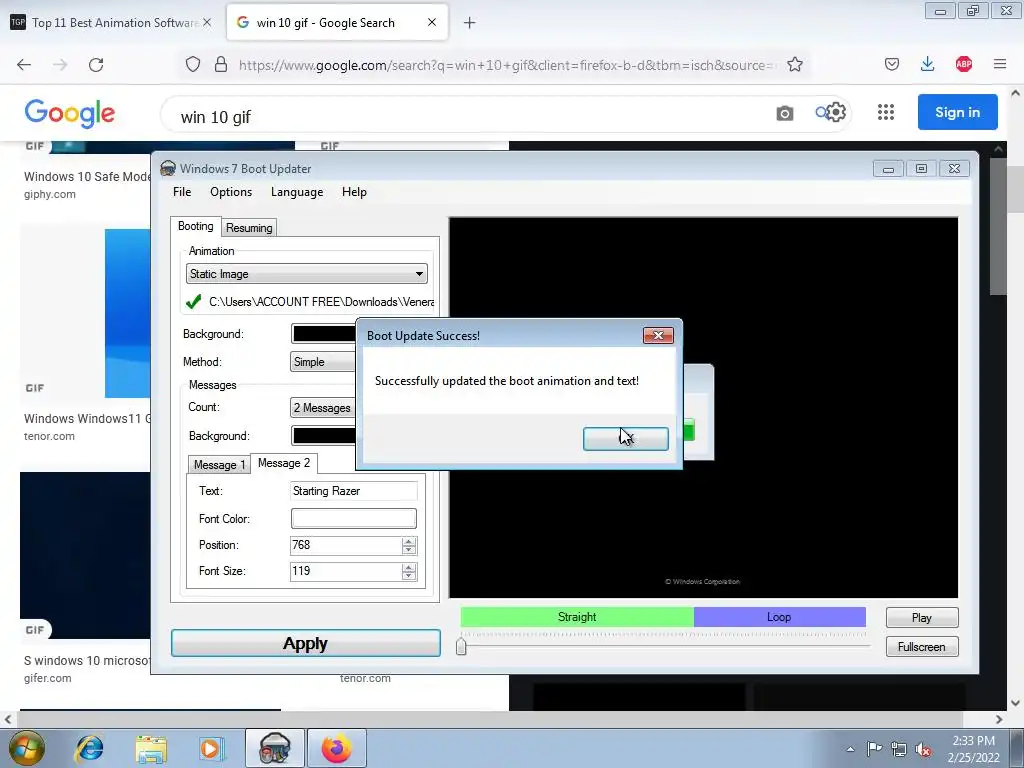Open the 2 Messages count dropdown
Image resolution: width=1024 pixels, height=768 pixels.
click(323, 408)
